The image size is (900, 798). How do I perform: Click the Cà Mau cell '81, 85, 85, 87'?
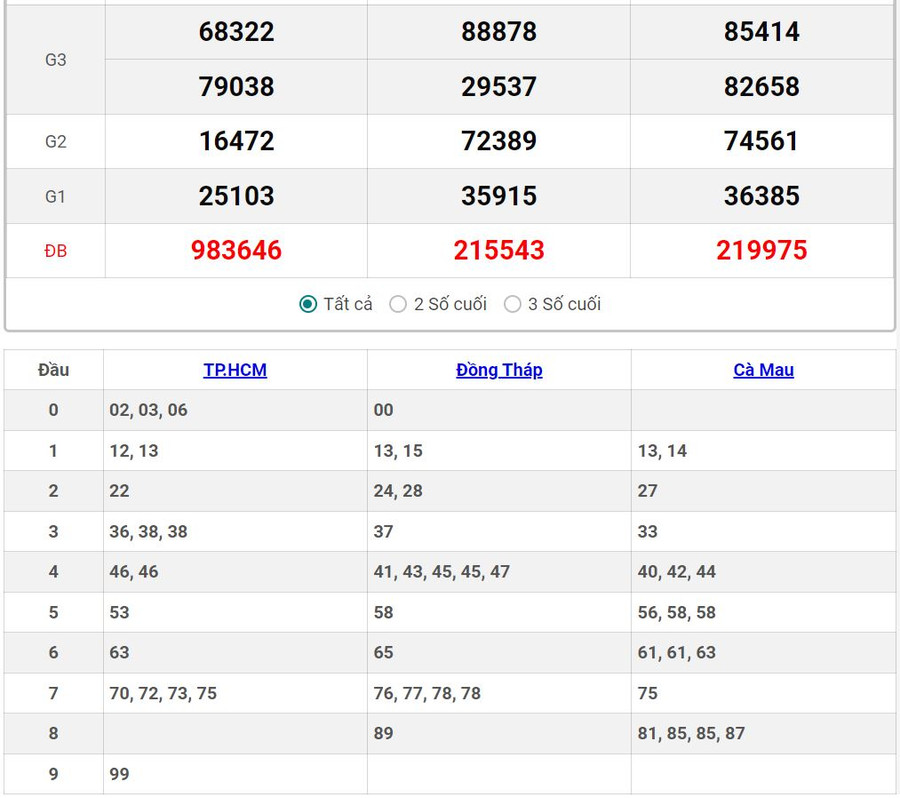pyautogui.click(x=691, y=733)
